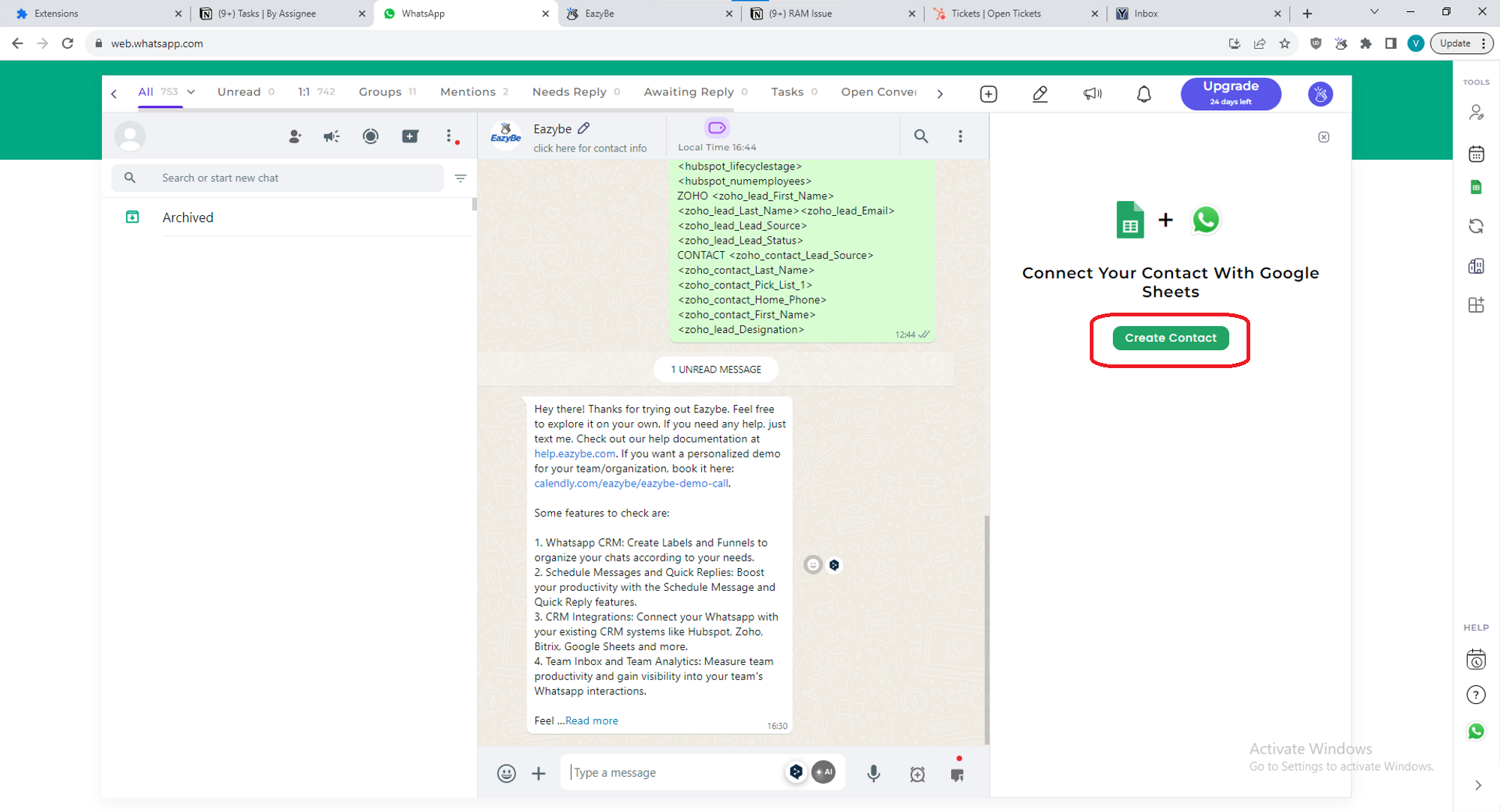1500x812 pixels.
Task: Open the calendly.com demo call link
Action: (x=631, y=484)
